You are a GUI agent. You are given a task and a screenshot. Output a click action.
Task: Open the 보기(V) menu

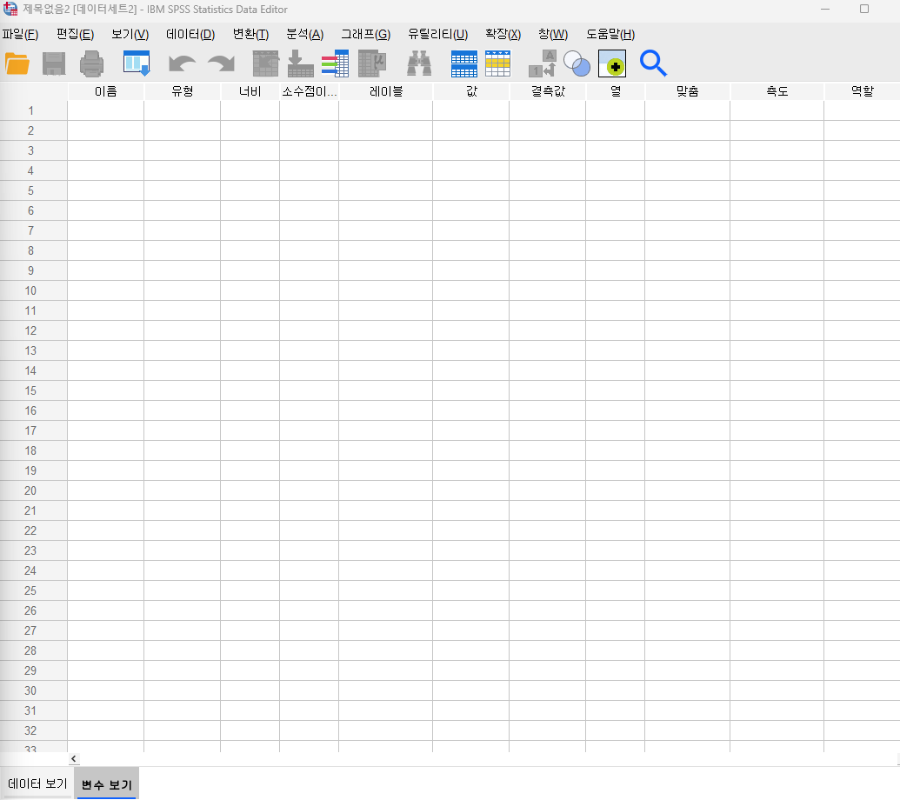click(x=130, y=34)
